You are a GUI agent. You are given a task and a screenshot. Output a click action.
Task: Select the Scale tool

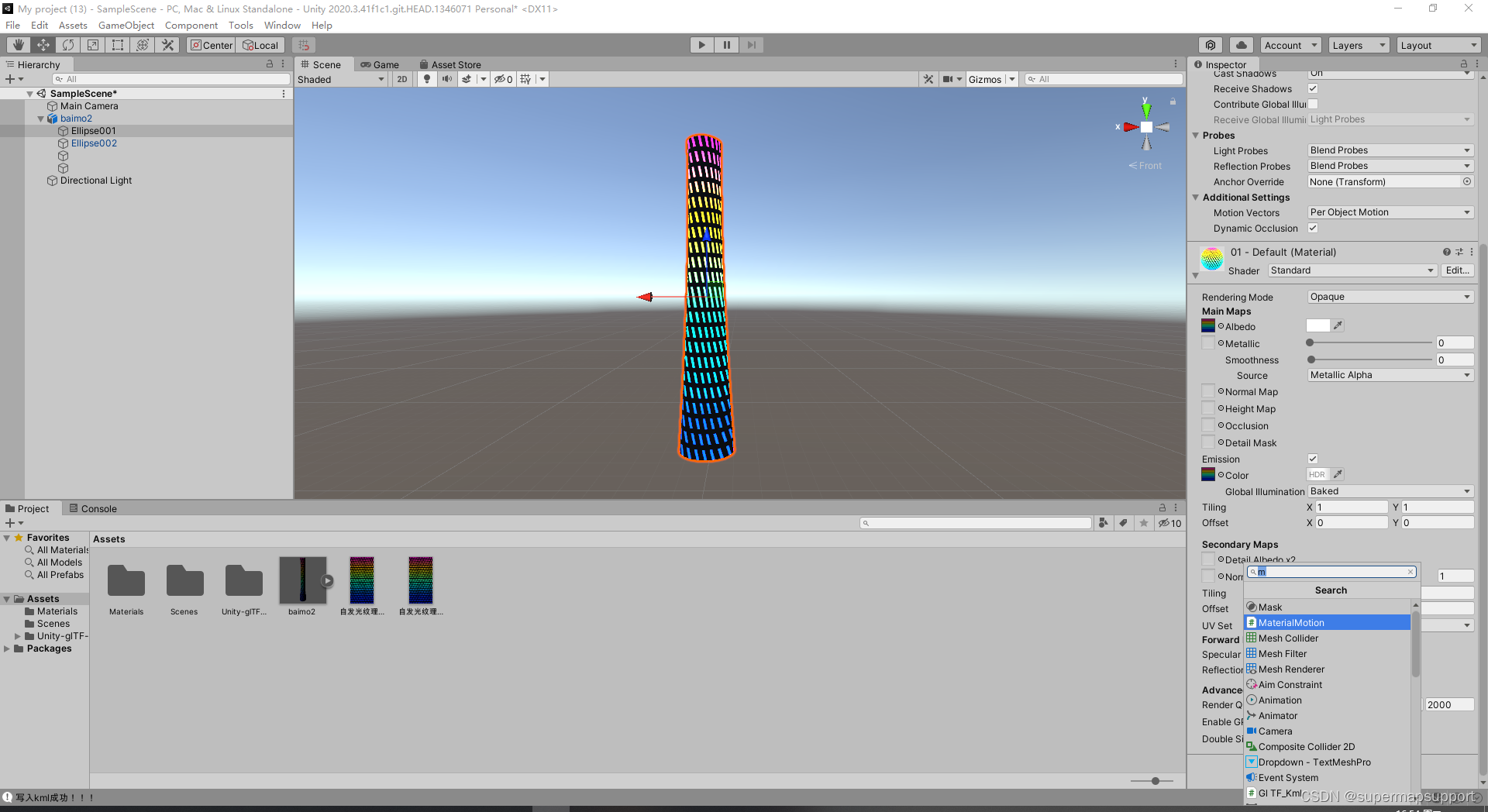tap(93, 45)
